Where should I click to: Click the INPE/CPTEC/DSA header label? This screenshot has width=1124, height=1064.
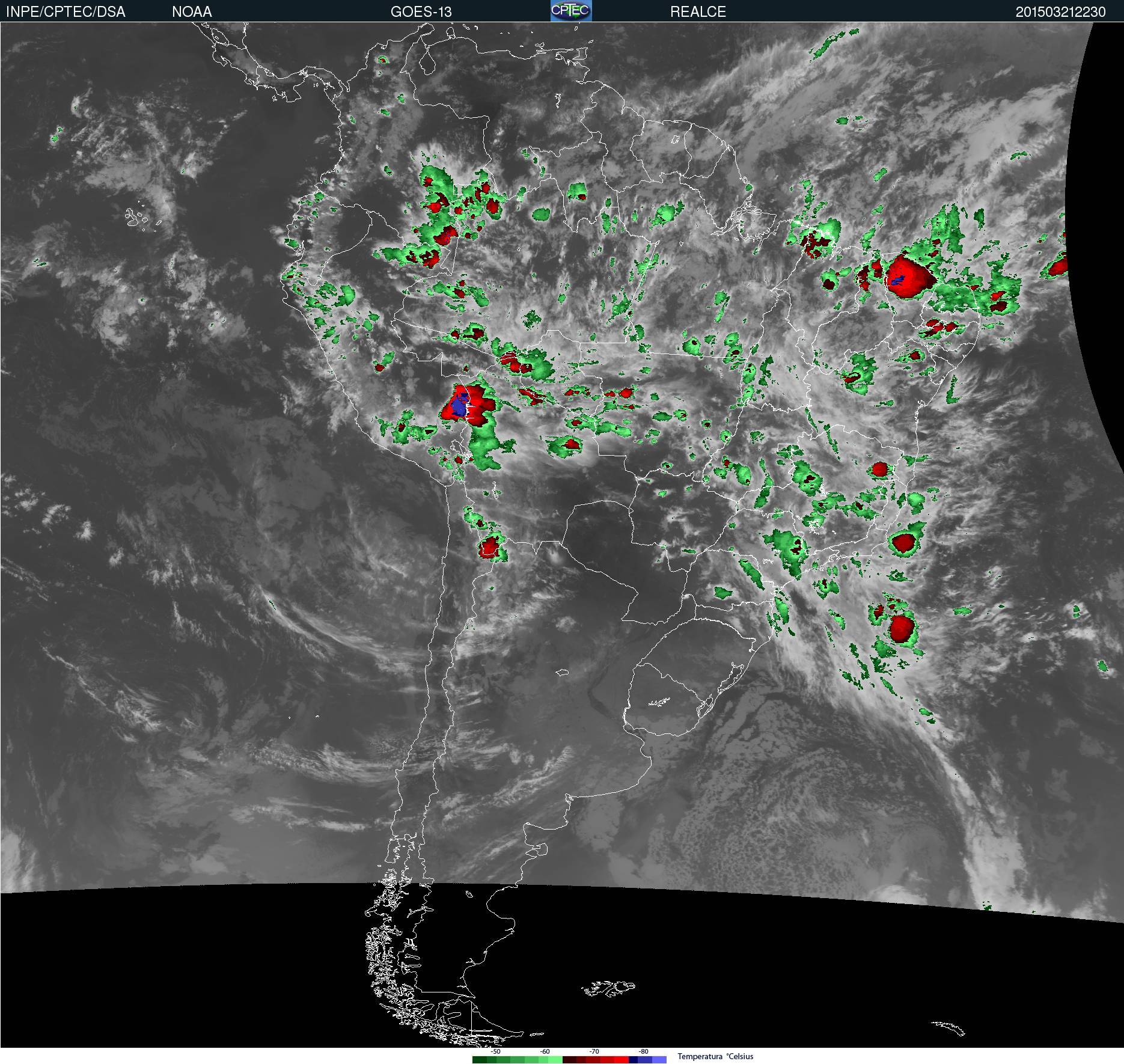point(66,12)
